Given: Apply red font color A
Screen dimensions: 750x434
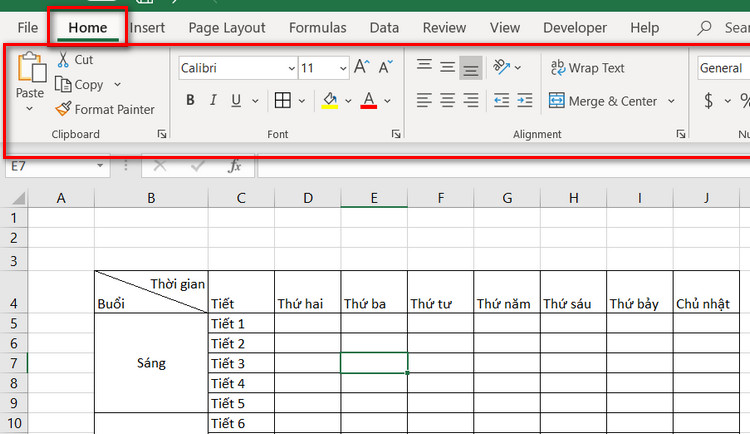Looking at the screenshot, I should pos(368,100).
